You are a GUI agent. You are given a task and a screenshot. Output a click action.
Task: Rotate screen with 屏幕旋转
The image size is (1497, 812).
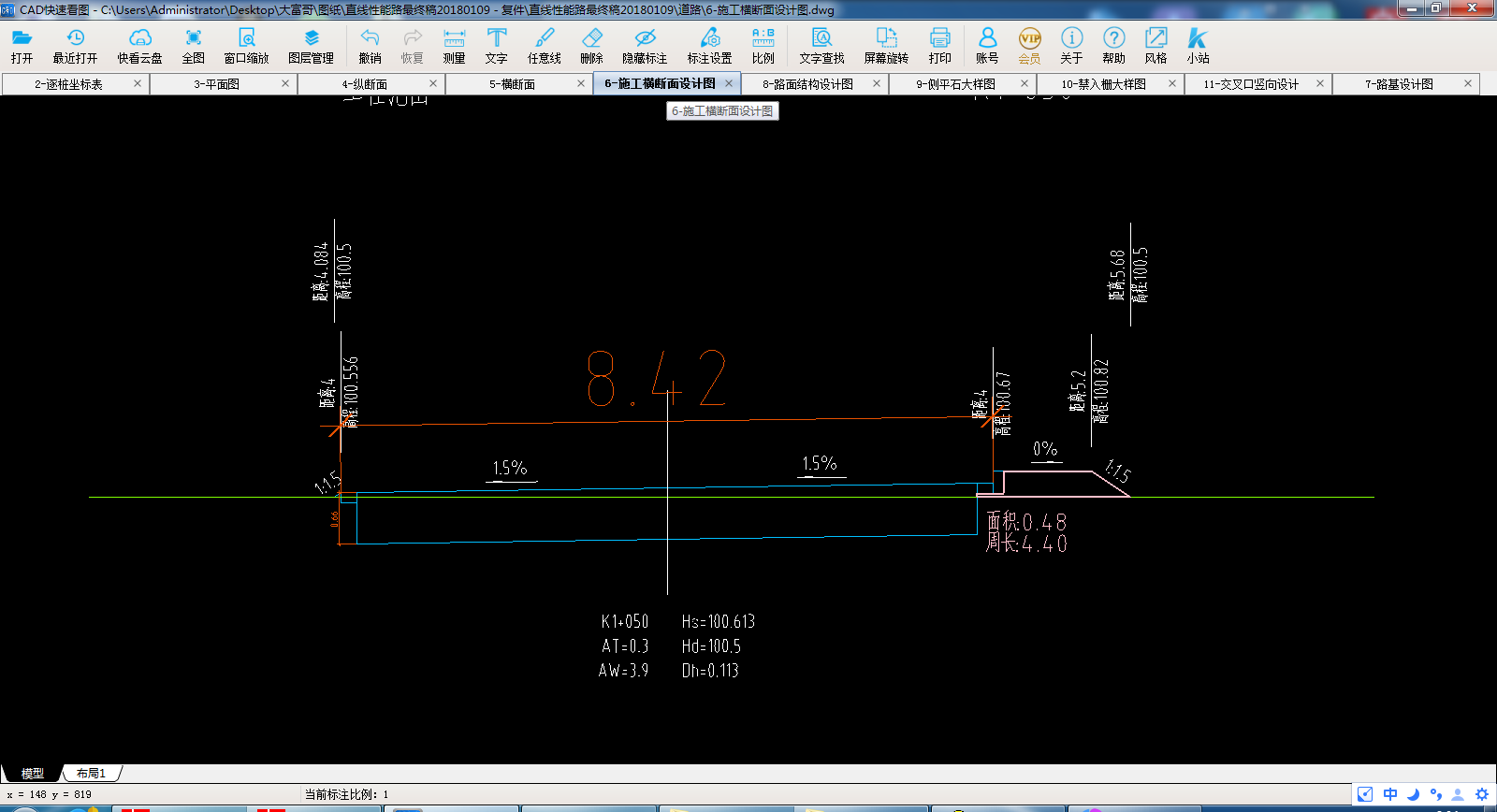click(x=886, y=46)
